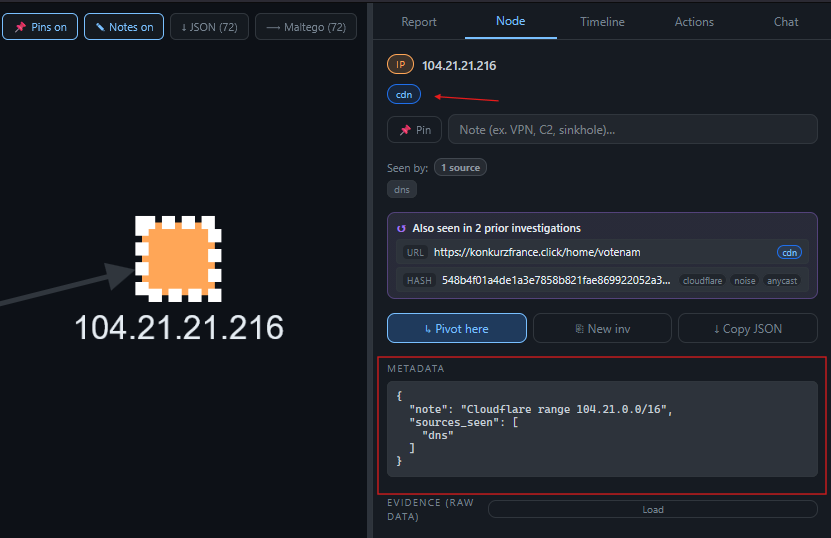The image size is (831, 538).
Task: Click the Copy JSON button
Action: pos(748,329)
